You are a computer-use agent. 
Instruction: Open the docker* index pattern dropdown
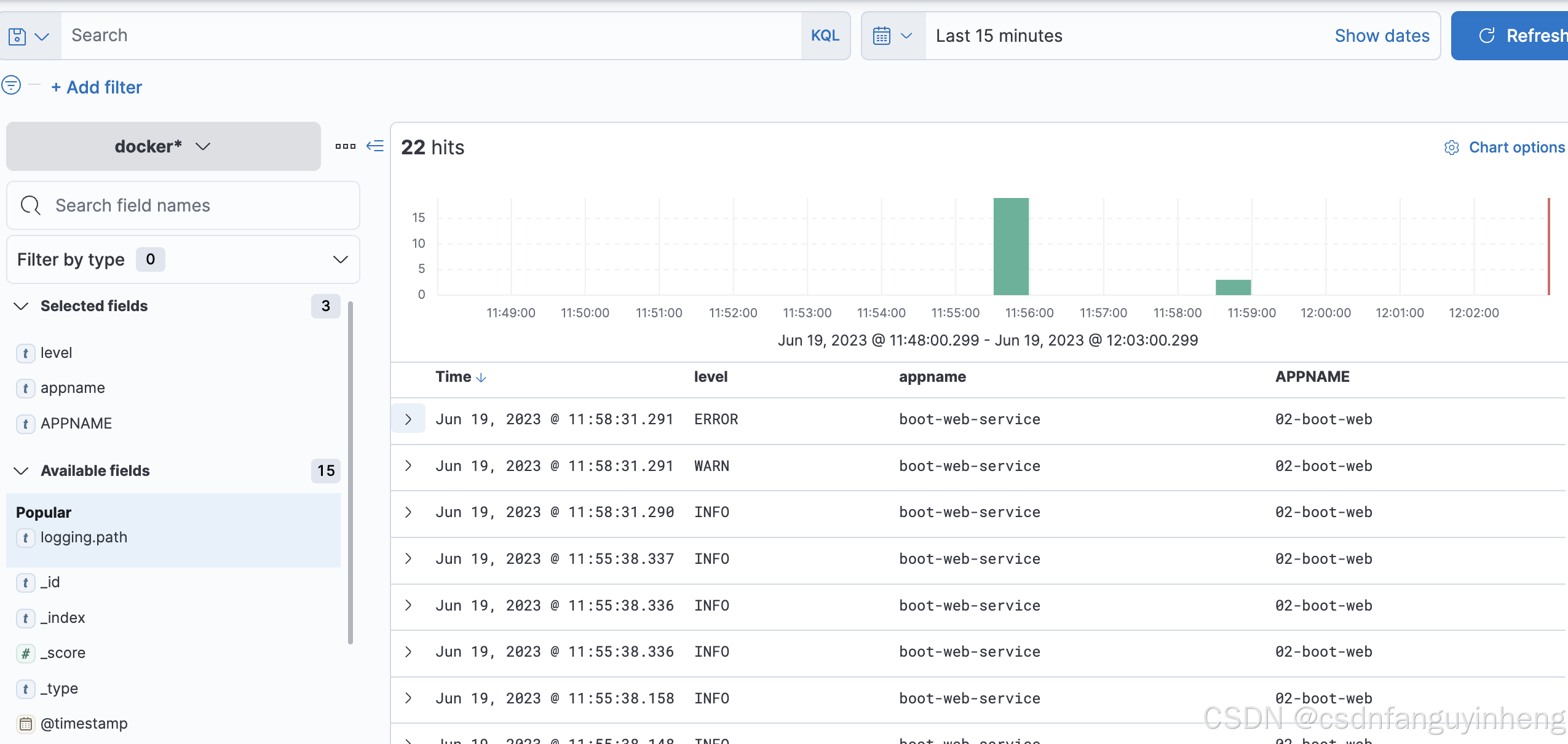163,146
